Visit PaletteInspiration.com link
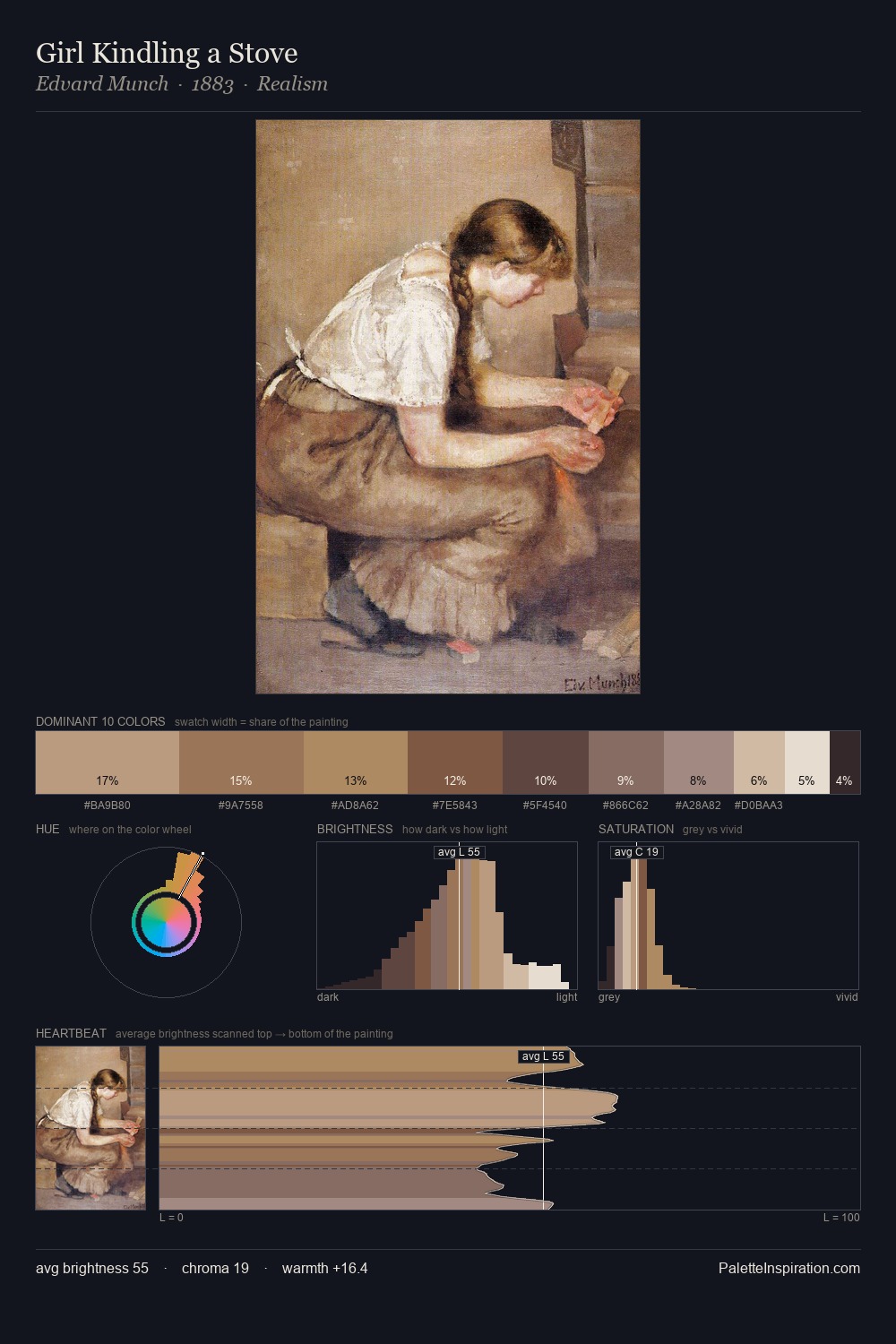Screen dimensions: 896x1344 point(789,1268)
